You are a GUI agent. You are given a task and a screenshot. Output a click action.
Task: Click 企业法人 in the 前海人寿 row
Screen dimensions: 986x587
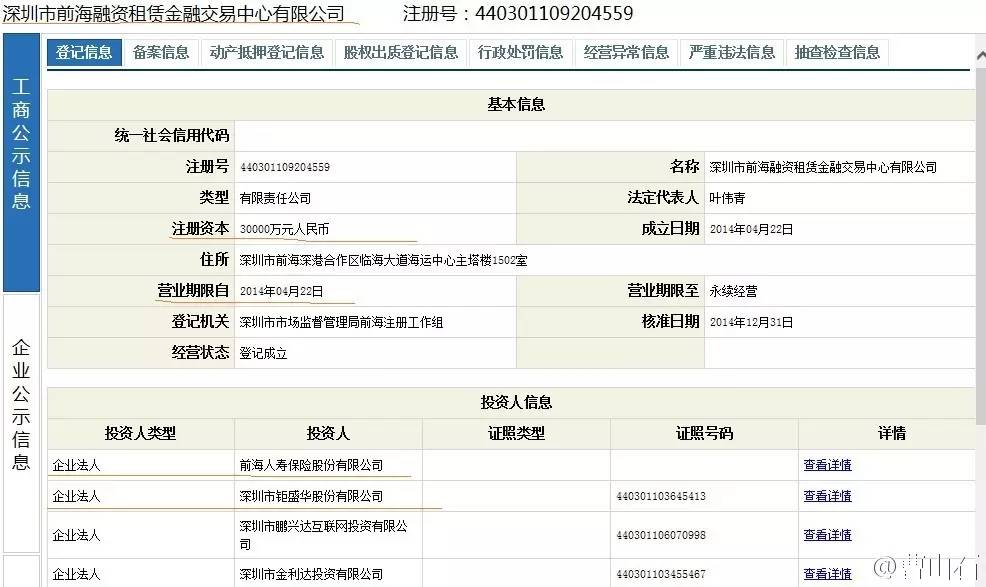(76, 465)
